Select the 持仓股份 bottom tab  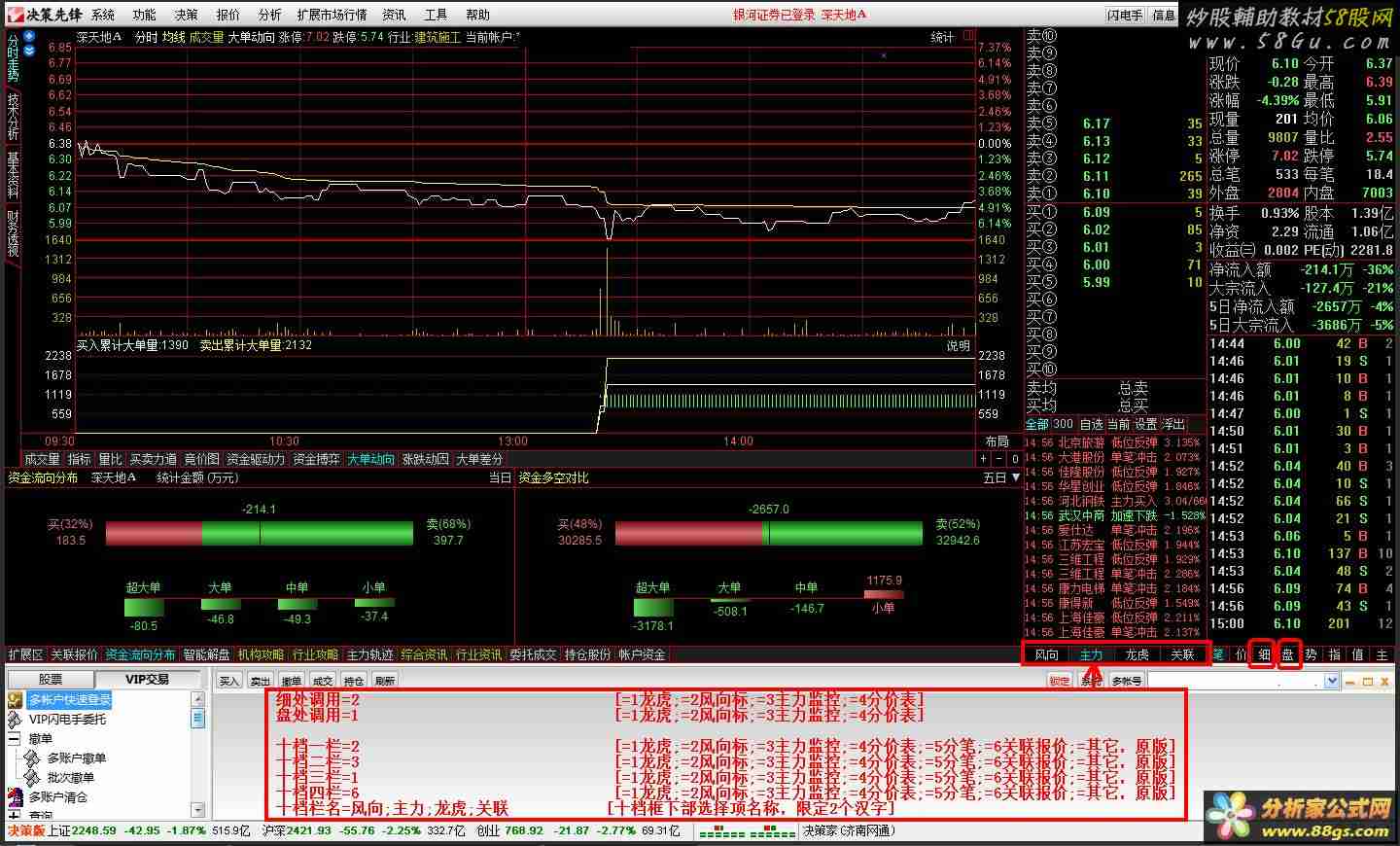(587, 655)
